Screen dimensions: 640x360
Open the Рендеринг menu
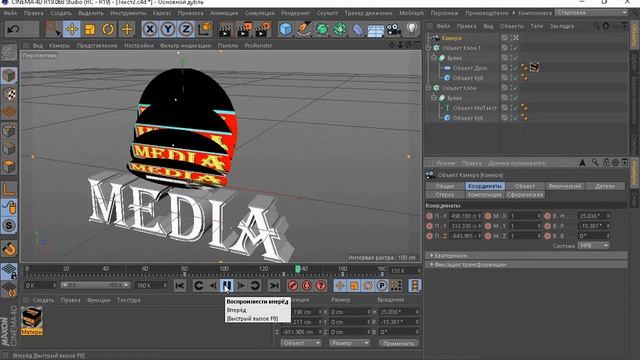(296, 13)
